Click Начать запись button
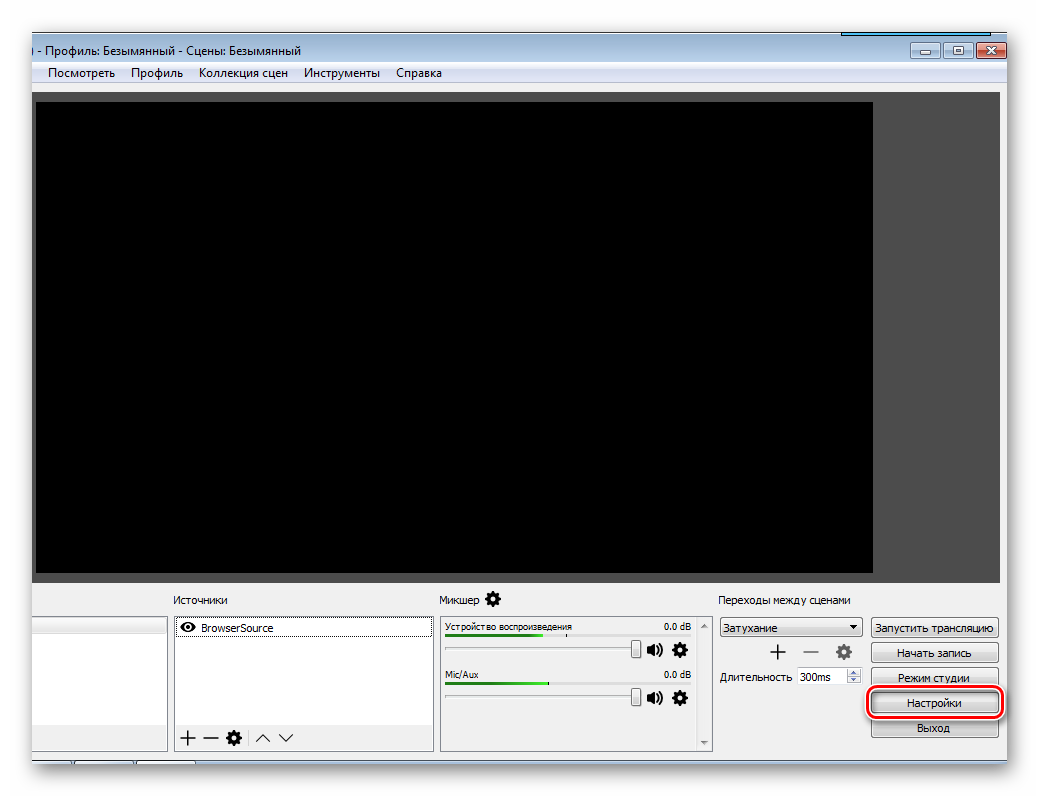 click(x=934, y=653)
